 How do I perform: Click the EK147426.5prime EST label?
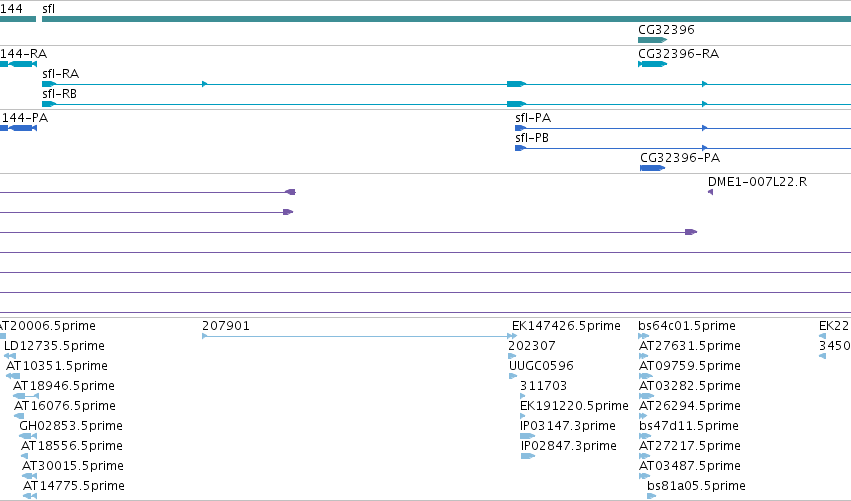[566, 326]
